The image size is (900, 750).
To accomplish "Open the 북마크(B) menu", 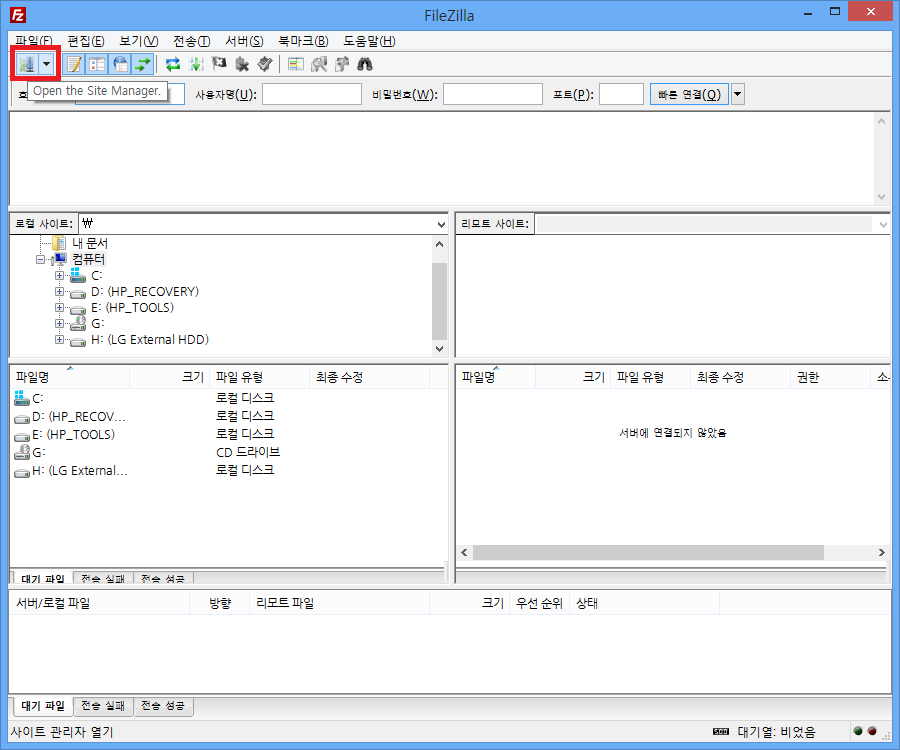I will tap(303, 41).
